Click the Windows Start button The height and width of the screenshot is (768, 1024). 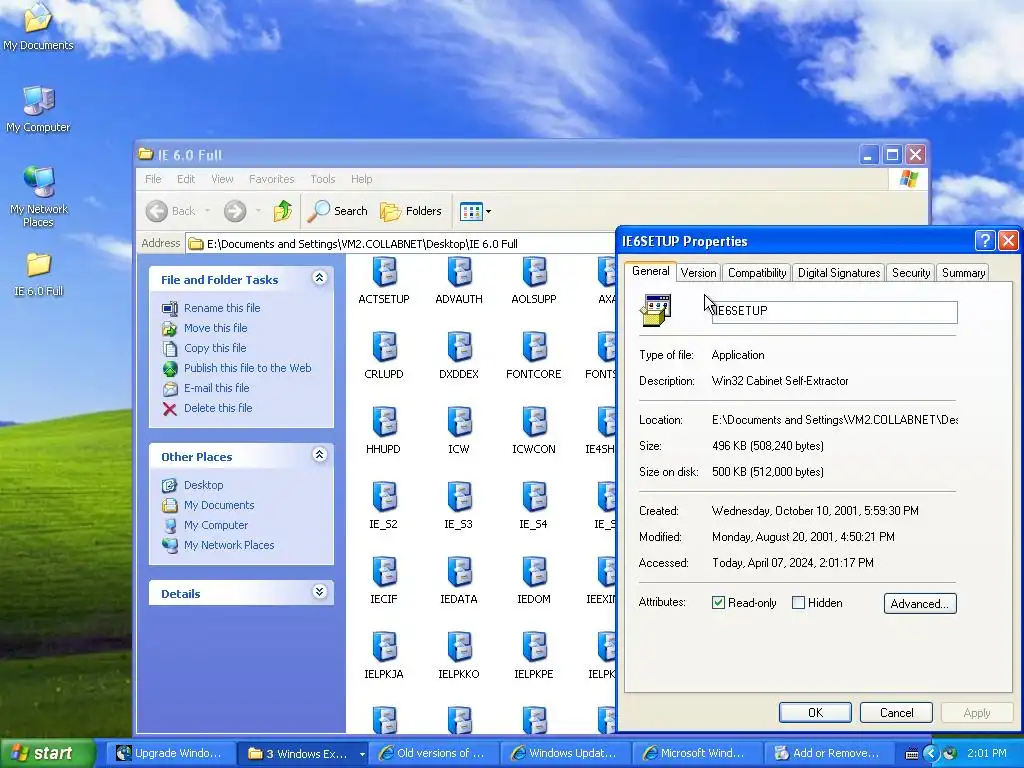coord(48,753)
